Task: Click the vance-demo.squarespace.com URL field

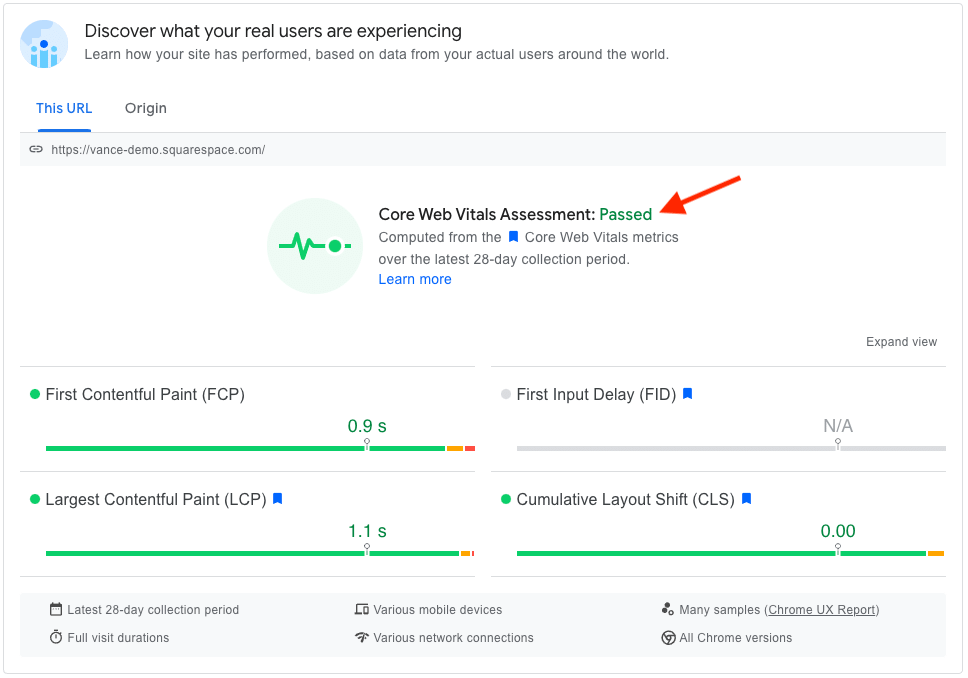Action: point(158,150)
